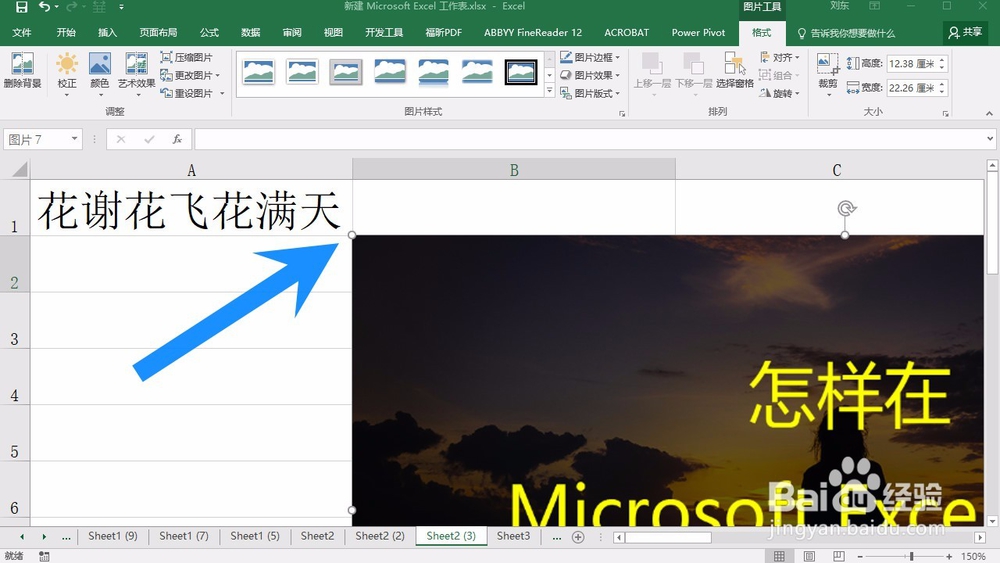The width and height of the screenshot is (1000, 563).
Task: Open Picture Effects (图片效果) dropdown
Action: [590, 75]
